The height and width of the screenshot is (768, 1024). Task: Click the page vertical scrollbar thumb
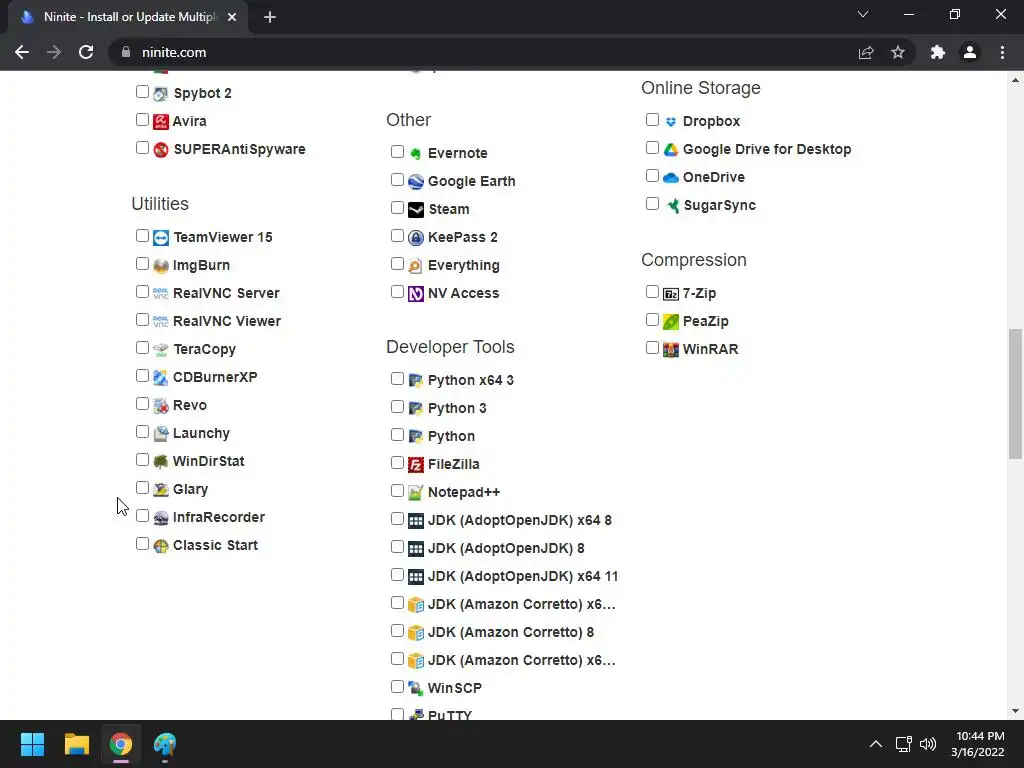[x=1016, y=394]
